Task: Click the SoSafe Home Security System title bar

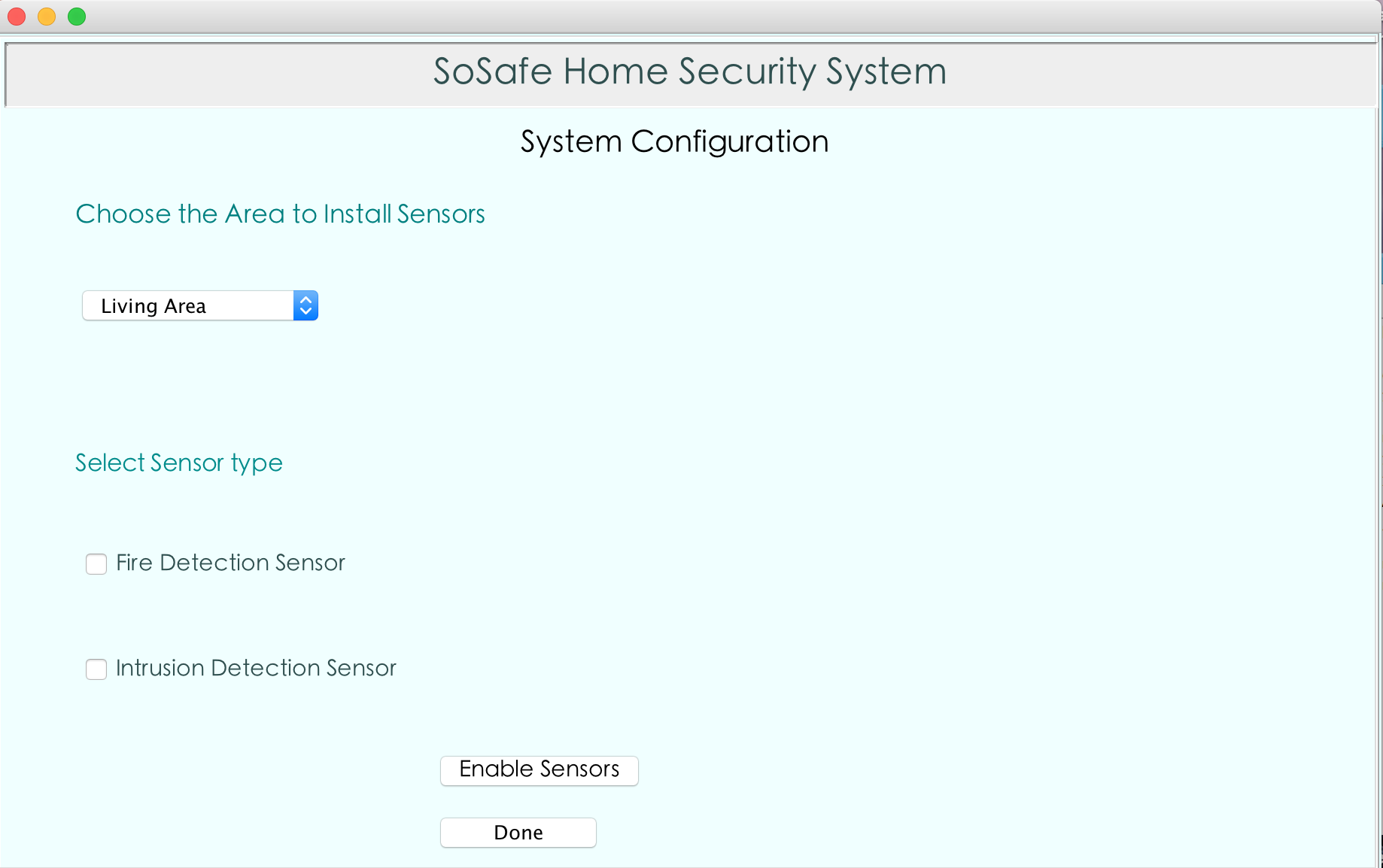Action: click(689, 71)
